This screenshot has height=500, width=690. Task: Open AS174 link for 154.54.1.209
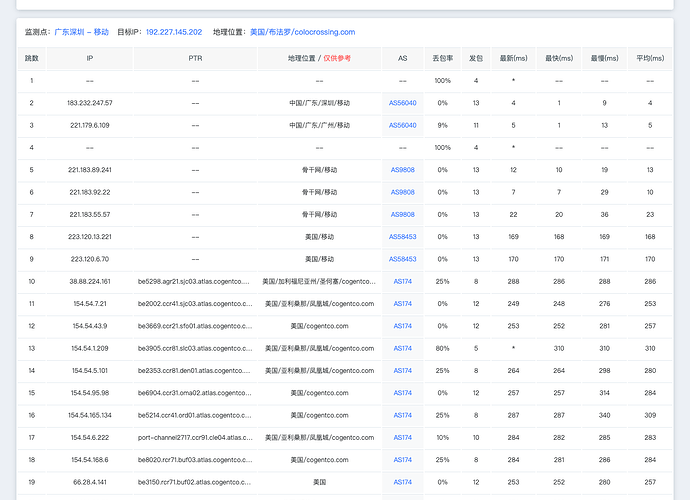coord(403,349)
